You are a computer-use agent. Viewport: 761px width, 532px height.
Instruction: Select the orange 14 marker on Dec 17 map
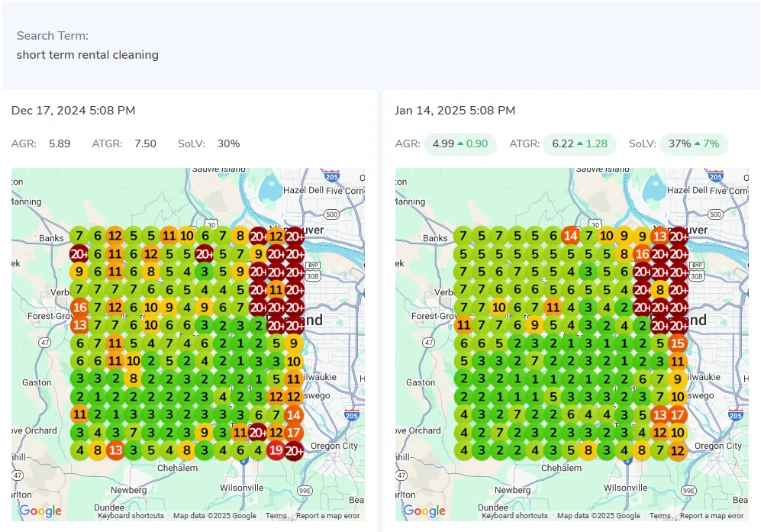tap(293, 415)
